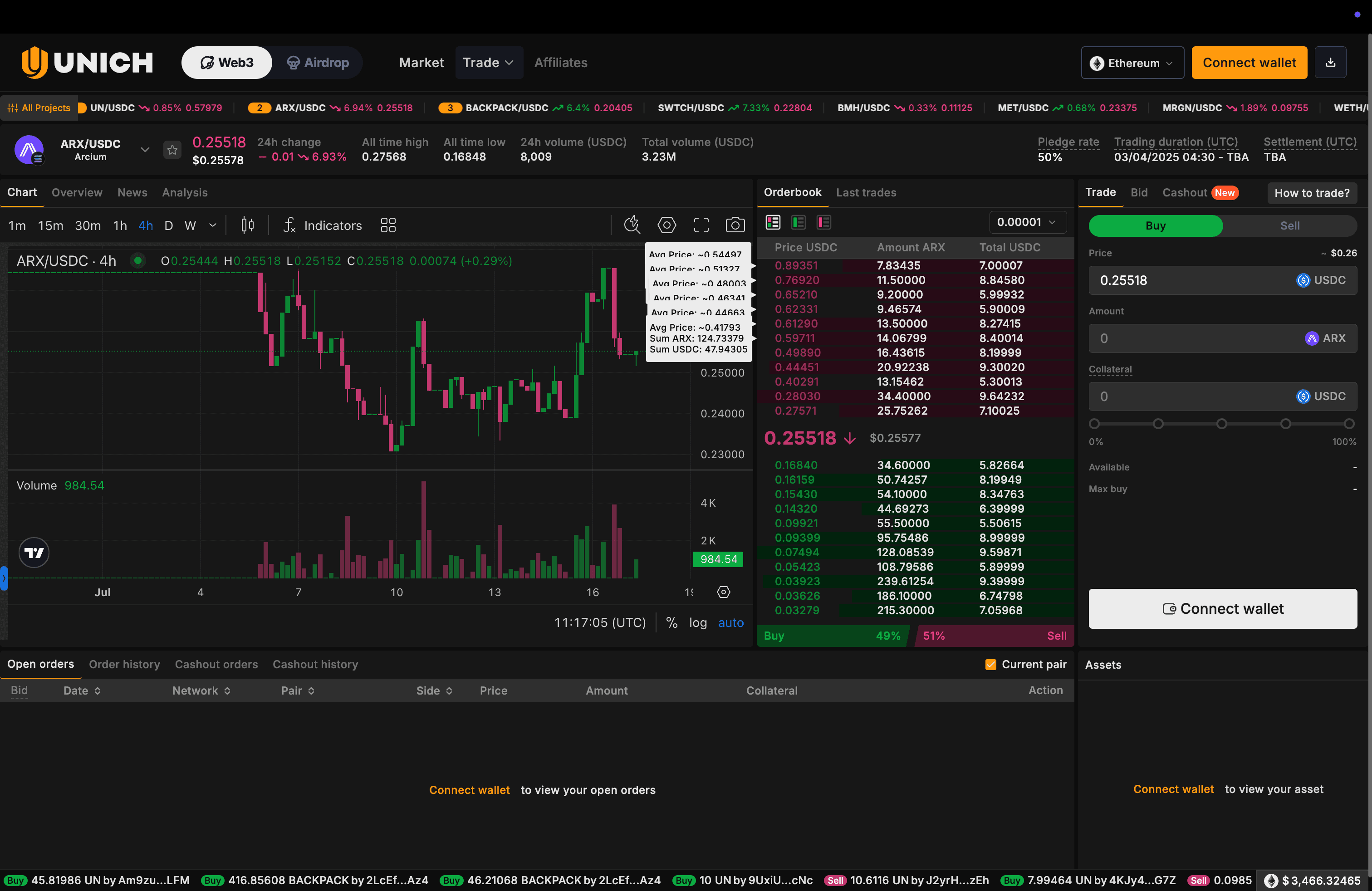Expand the 0.00001 price grouping dropdown
The height and width of the screenshot is (891, 1372).
[x=1027, y=222]
